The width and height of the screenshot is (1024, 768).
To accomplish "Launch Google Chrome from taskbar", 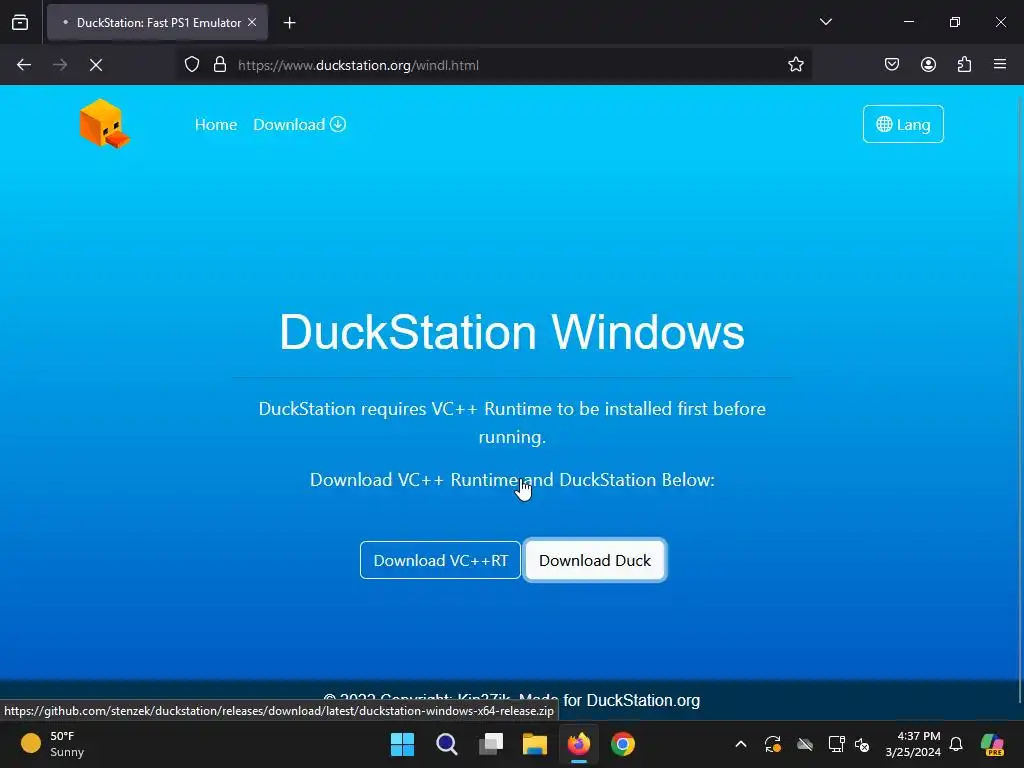I will [623, 744].
